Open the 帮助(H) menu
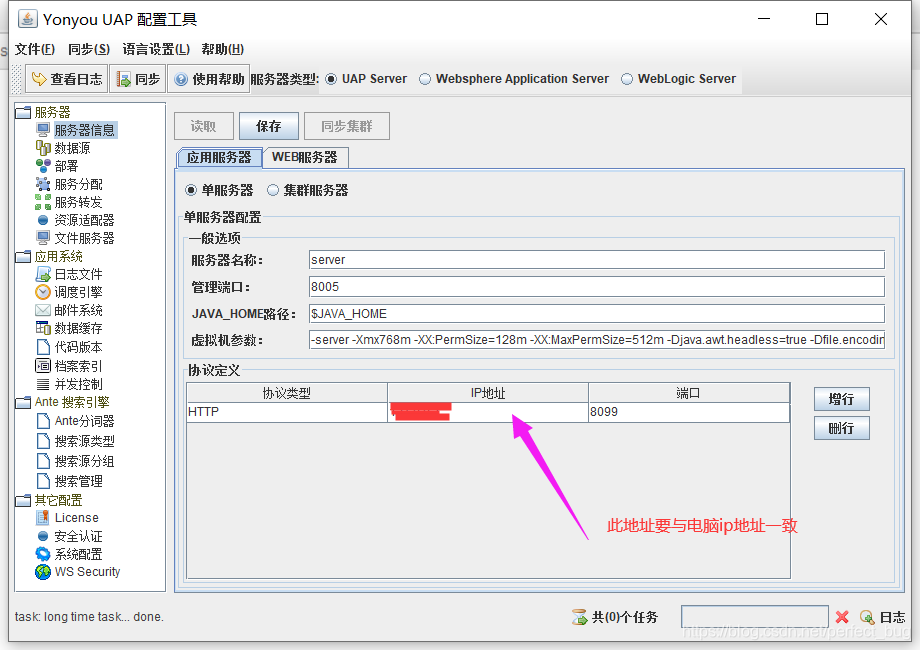 pos(222,49)
